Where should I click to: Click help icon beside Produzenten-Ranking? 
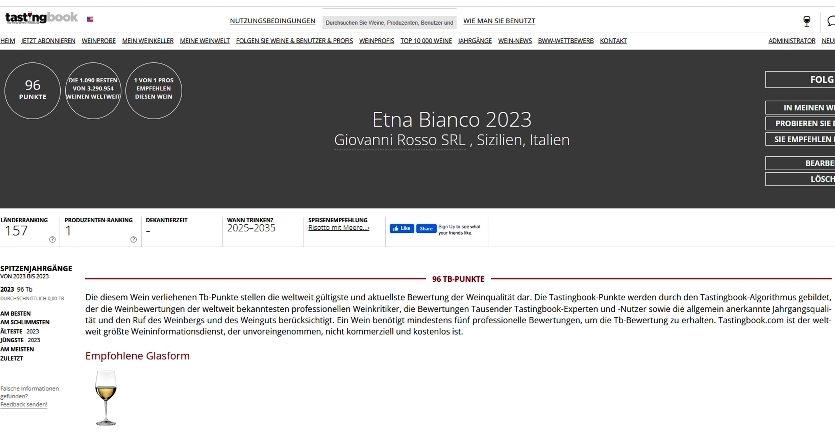click(133, 240)
